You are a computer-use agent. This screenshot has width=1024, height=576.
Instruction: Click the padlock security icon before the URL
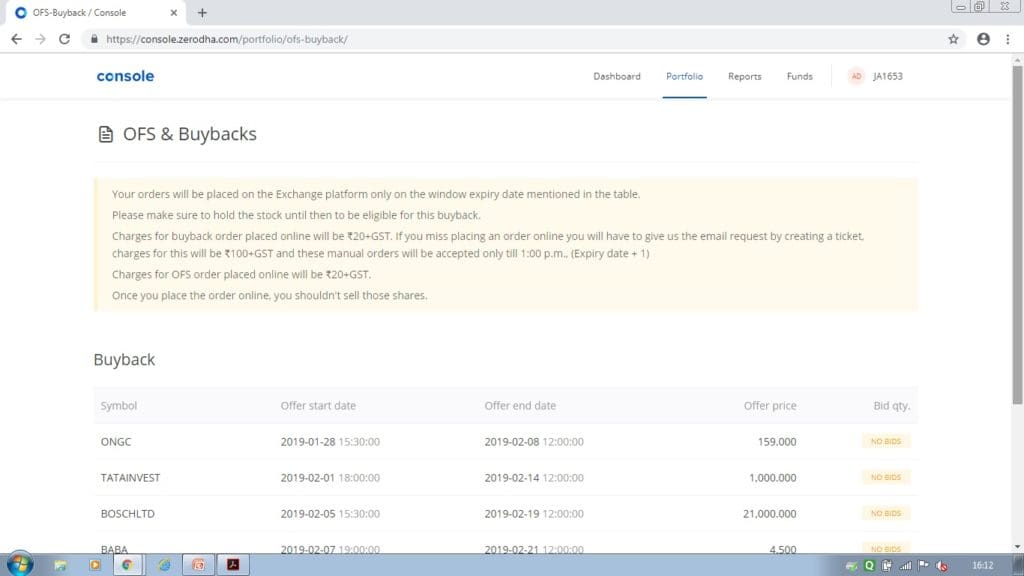93,37
